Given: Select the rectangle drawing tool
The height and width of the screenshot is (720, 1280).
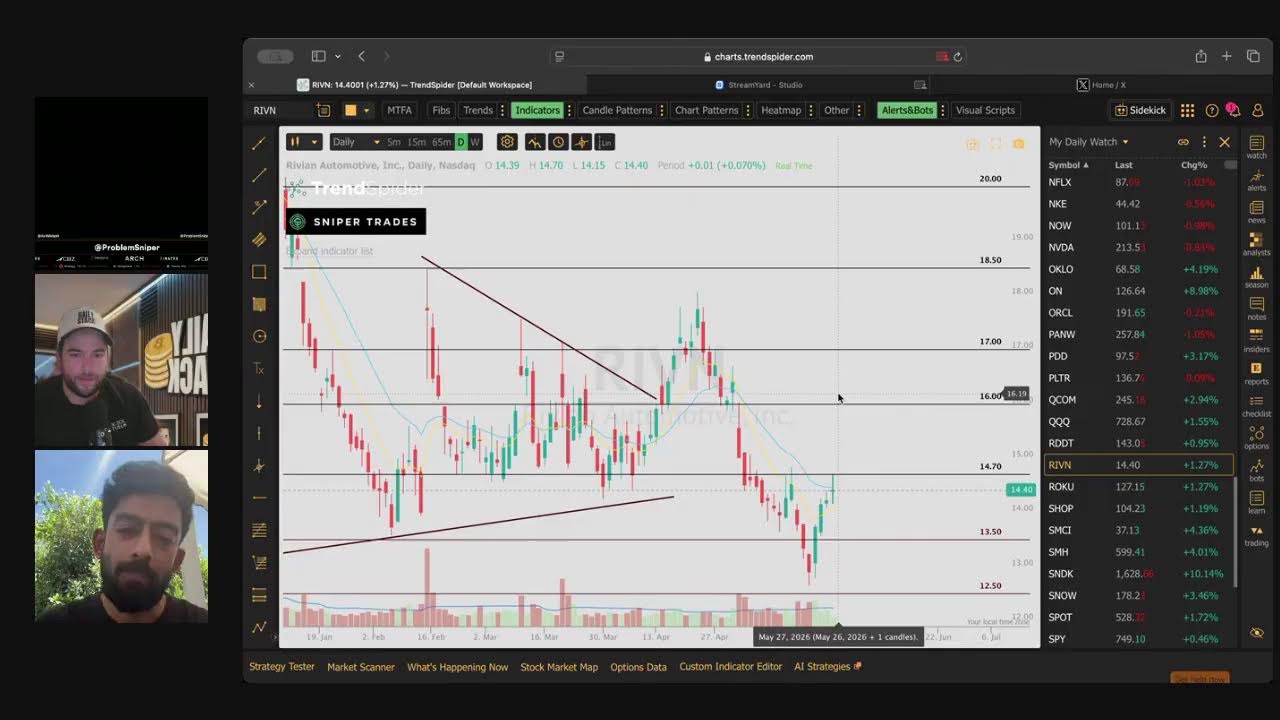Looking at the screenshot, I should [x=260, y=272].
